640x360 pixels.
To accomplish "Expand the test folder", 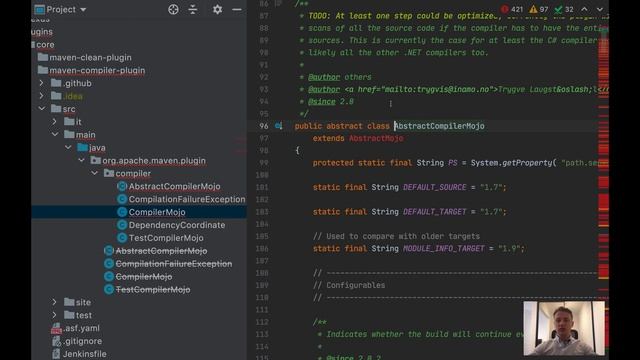I will pos(54,315).
